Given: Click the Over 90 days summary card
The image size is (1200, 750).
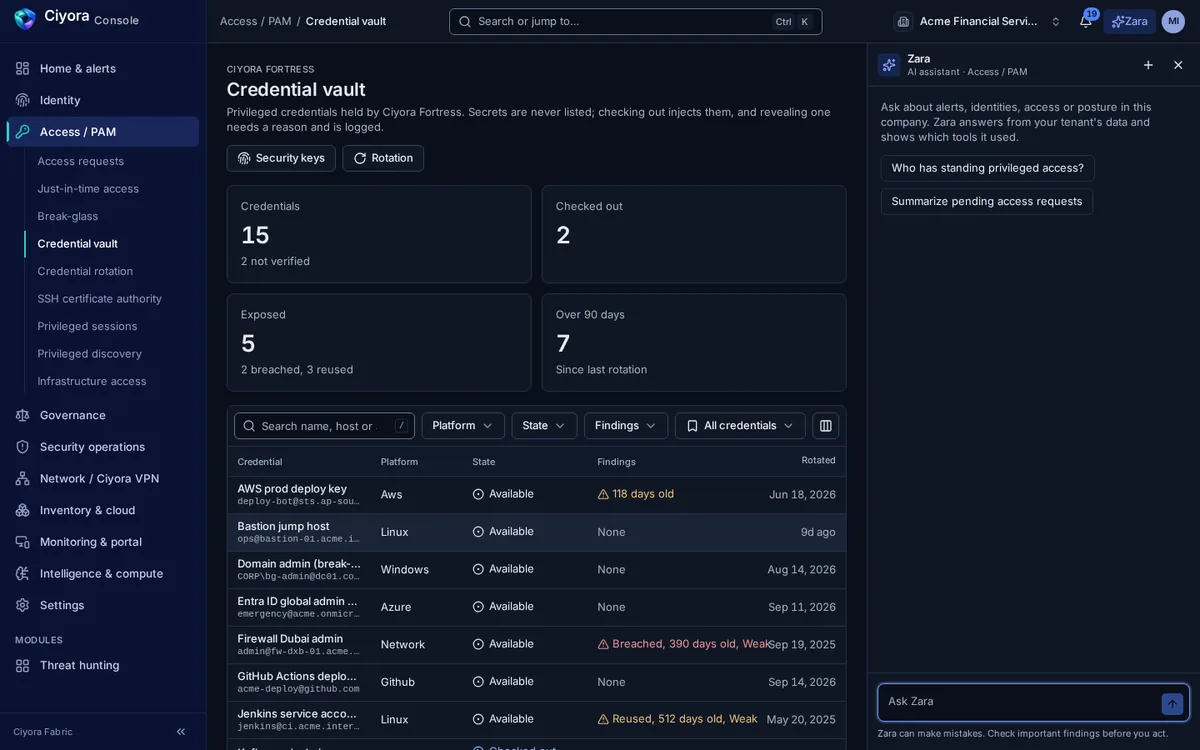Looking at the screenshot, I should pos(694,342).
